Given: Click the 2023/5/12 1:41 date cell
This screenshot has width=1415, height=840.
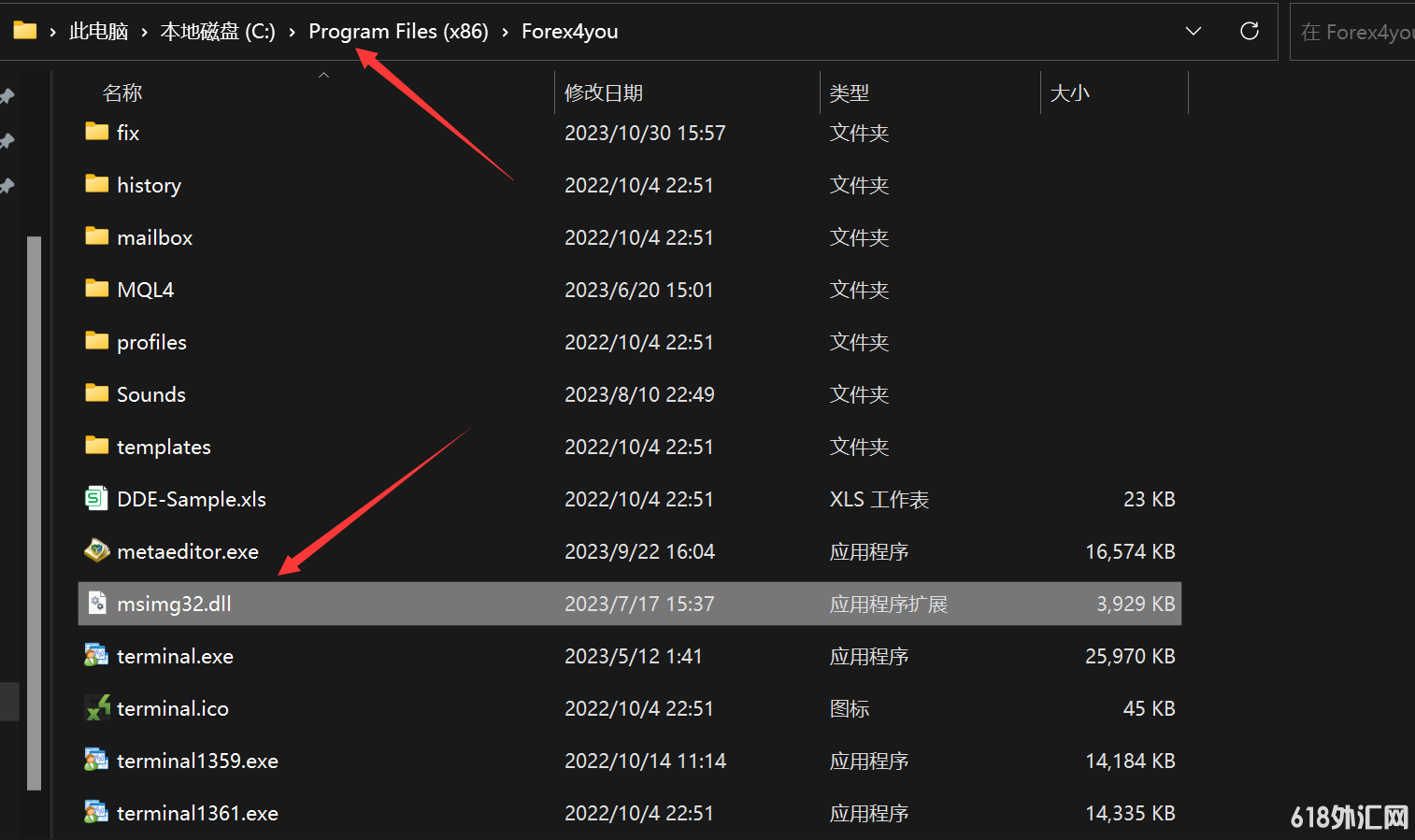Looking at the screenshot, I should click(633, 656).
